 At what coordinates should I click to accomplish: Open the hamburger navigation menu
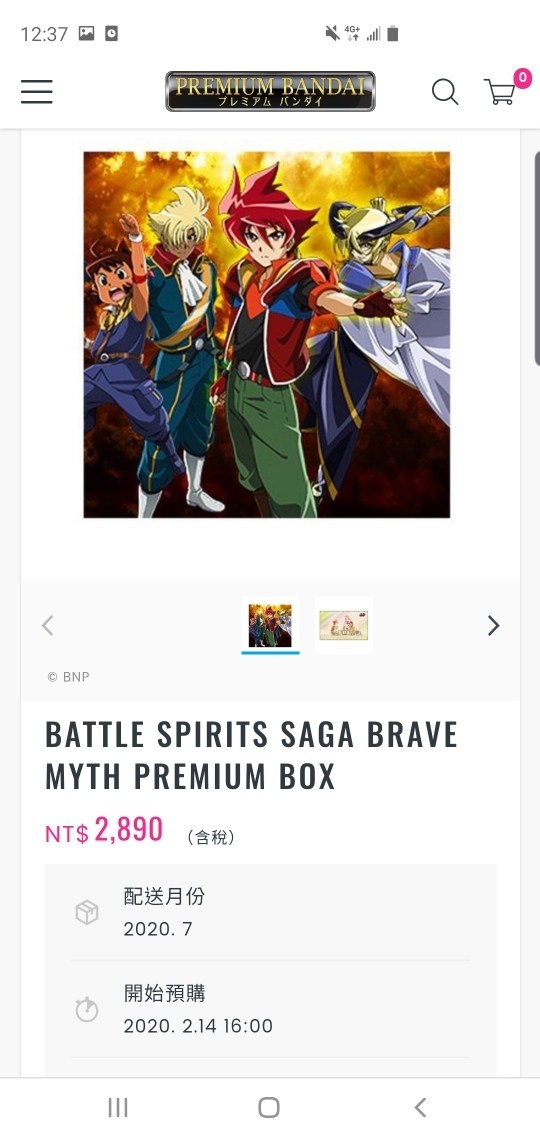tap(36, 92)
